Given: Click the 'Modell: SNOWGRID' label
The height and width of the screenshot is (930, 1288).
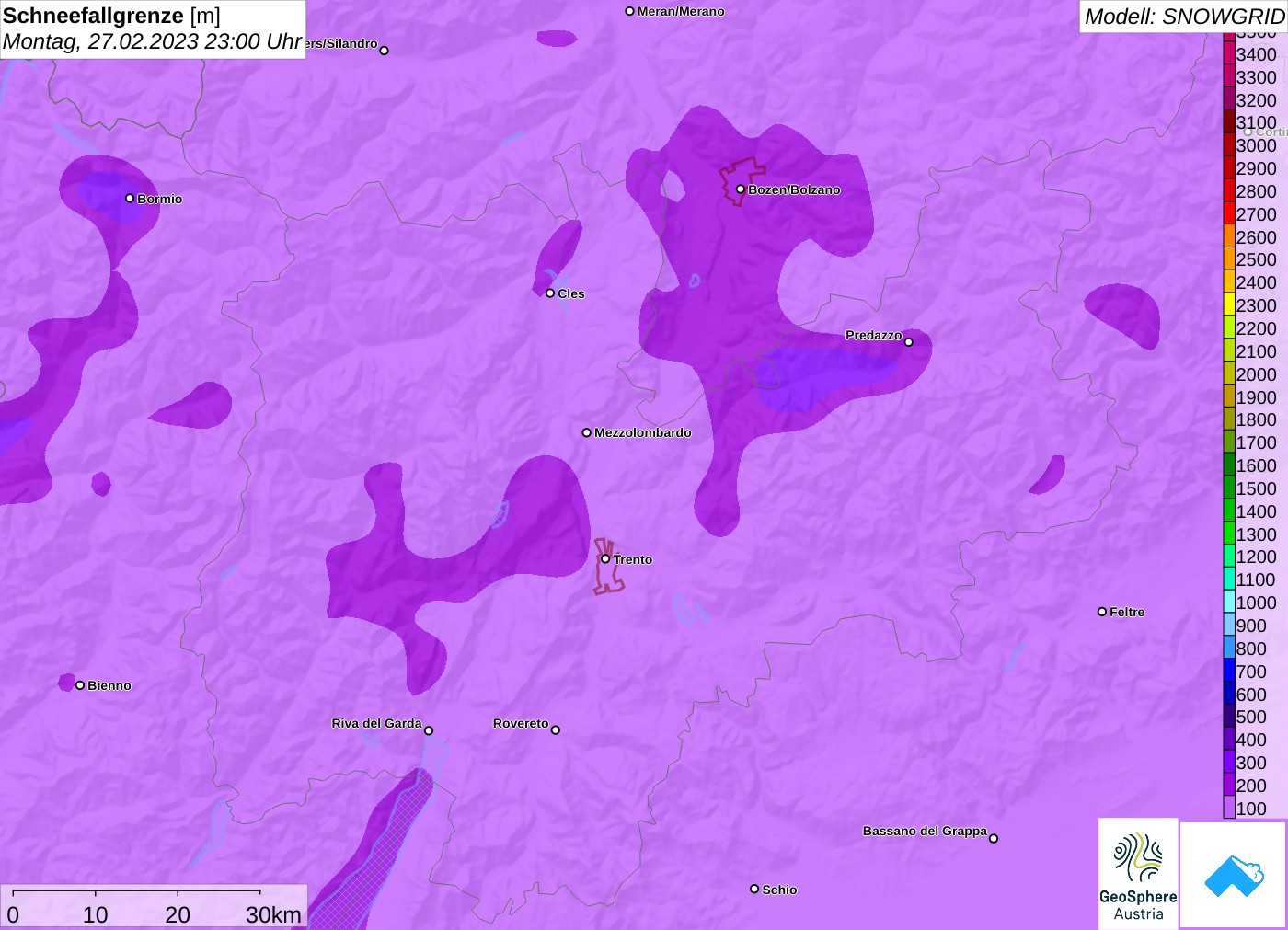Looking at the screenshot, I should (1184, 17).
